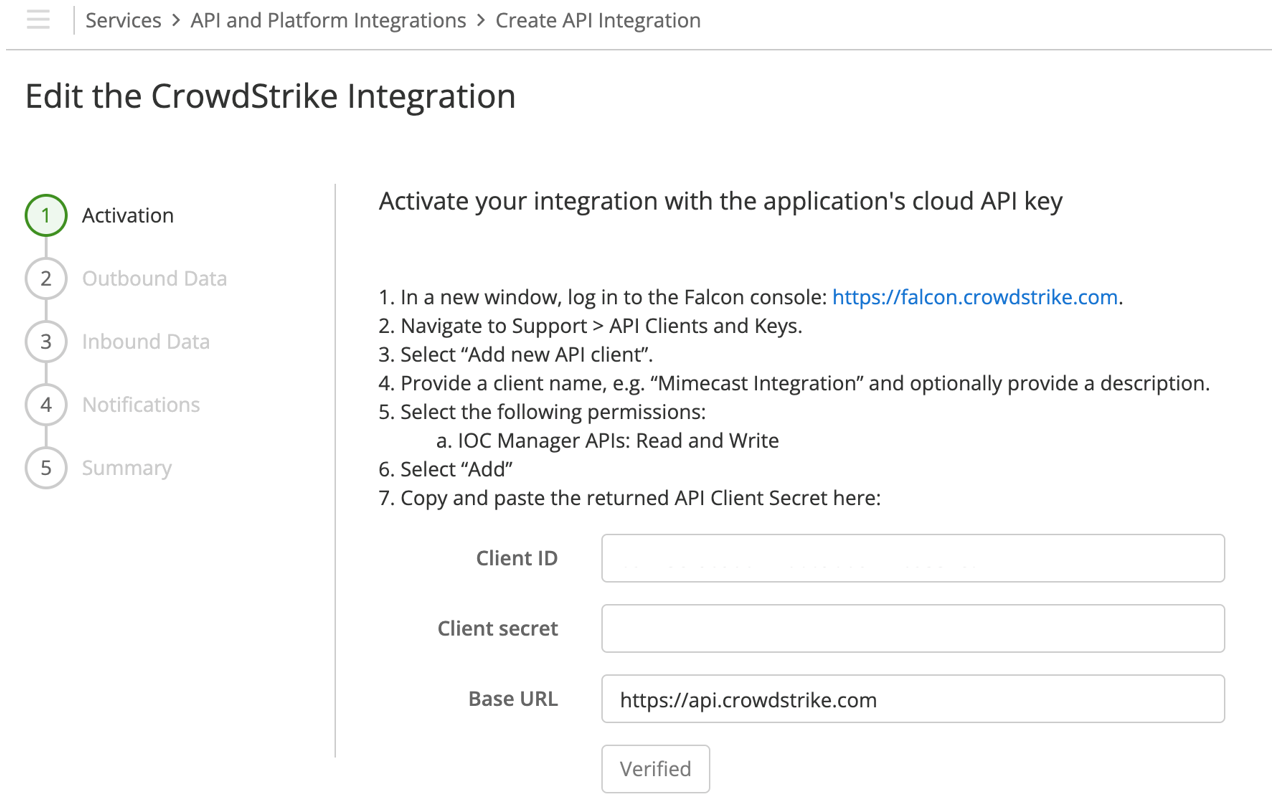Open the Outbound Data step
The image size is (1272, 809).
coord(154,278)
